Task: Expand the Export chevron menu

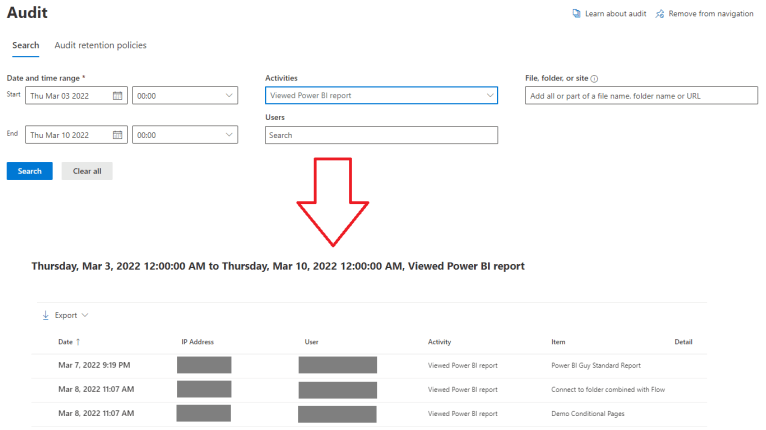Action: (x=85, y=315)
